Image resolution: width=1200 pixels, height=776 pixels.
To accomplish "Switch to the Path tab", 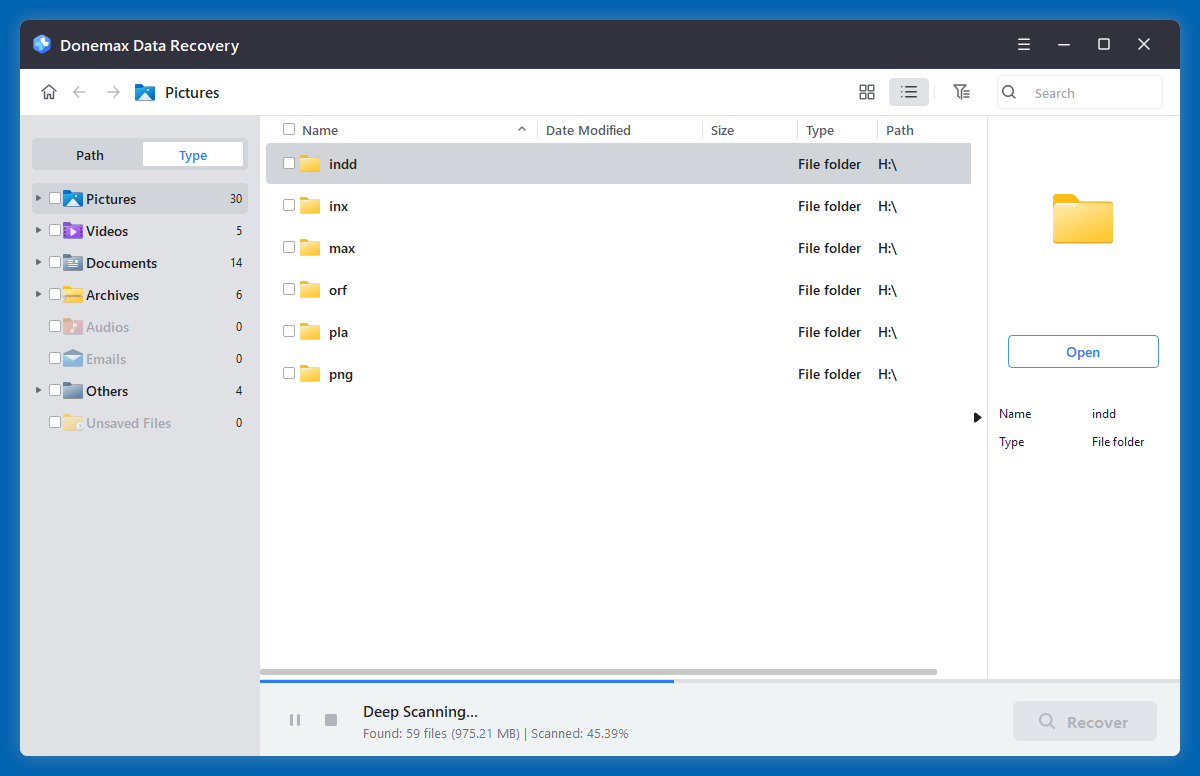I will 89,154.
